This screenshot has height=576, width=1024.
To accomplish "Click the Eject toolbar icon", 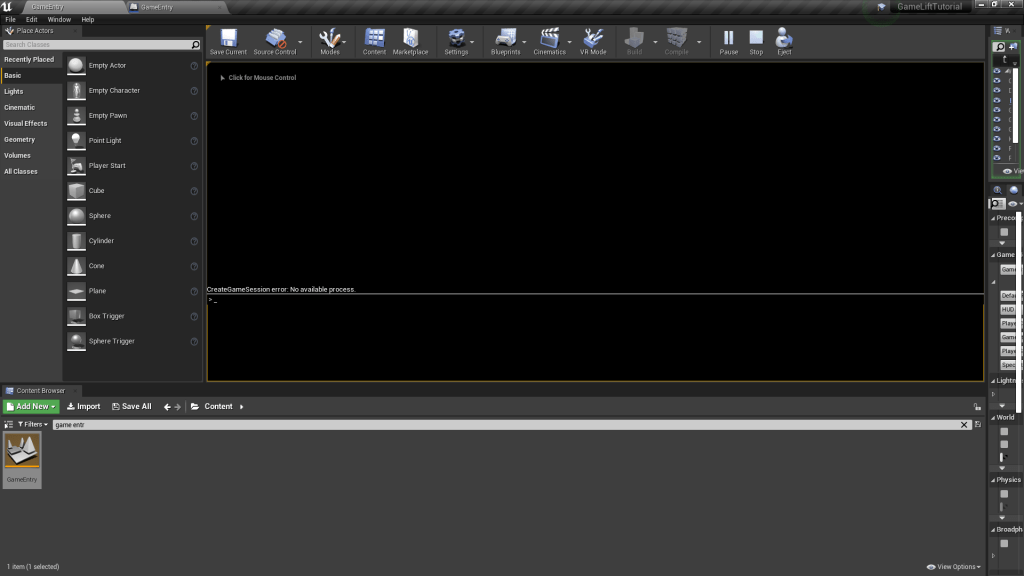I will point(784,41).
